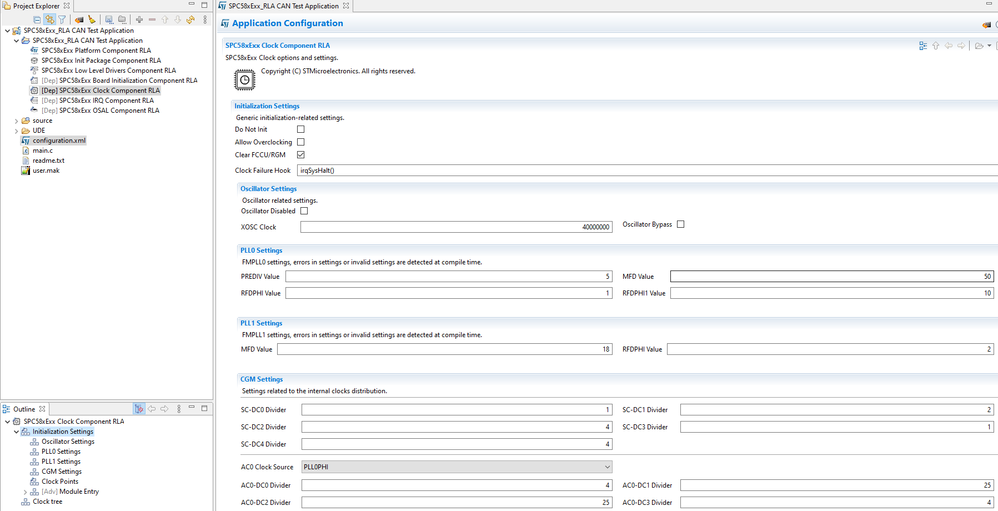Open dropdown arrow next to folder icon

click(x=989, y=46)
